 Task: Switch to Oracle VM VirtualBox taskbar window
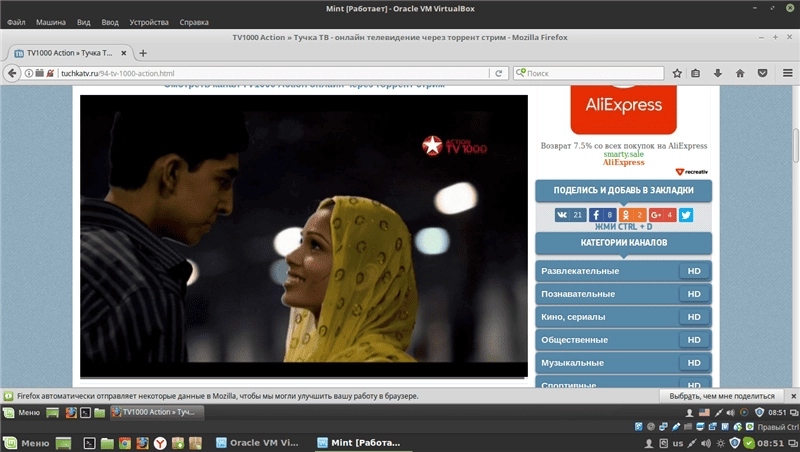[x=258, y=443]
